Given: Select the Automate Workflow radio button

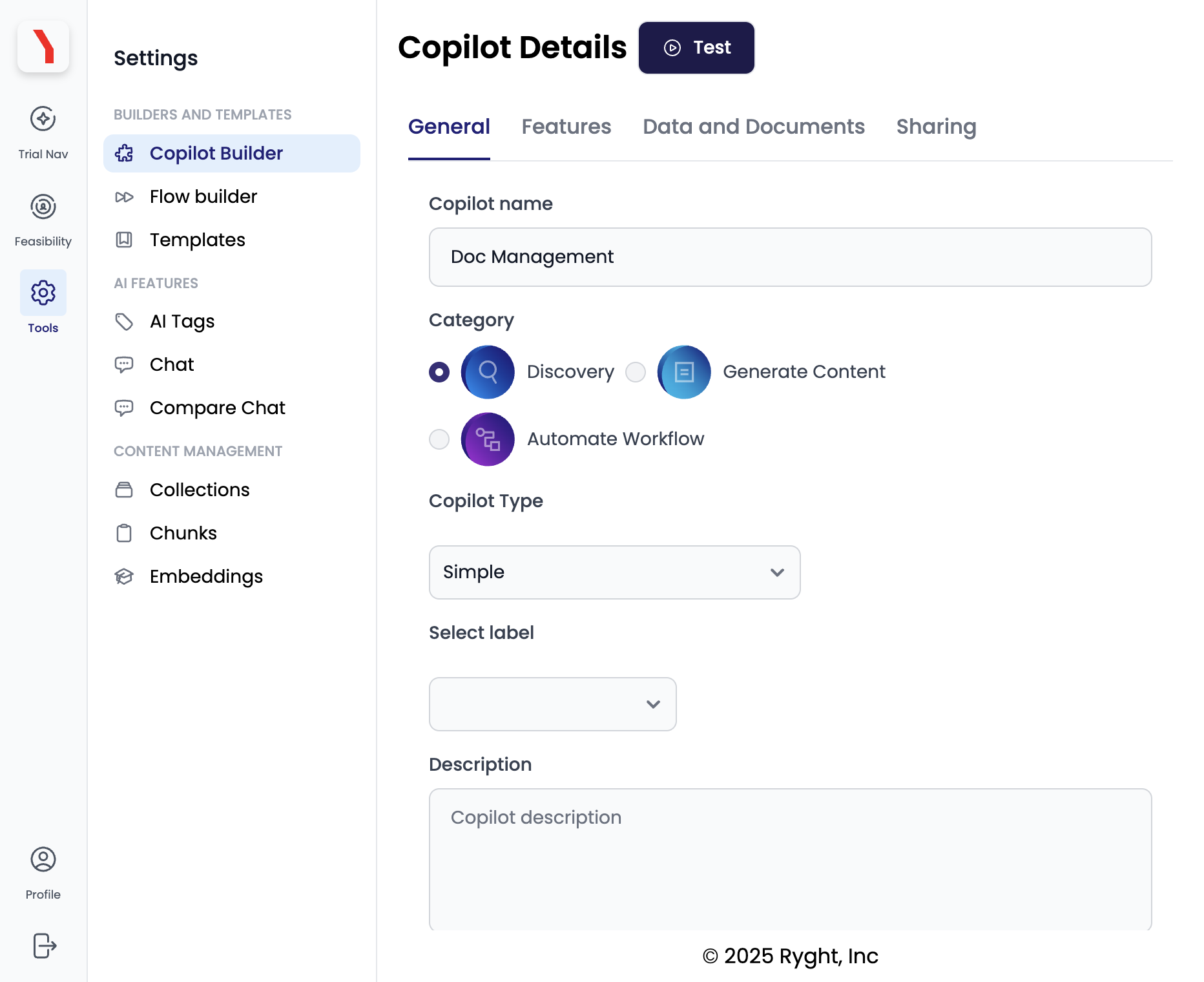Looking at the screenshot, I should (439, 439).
